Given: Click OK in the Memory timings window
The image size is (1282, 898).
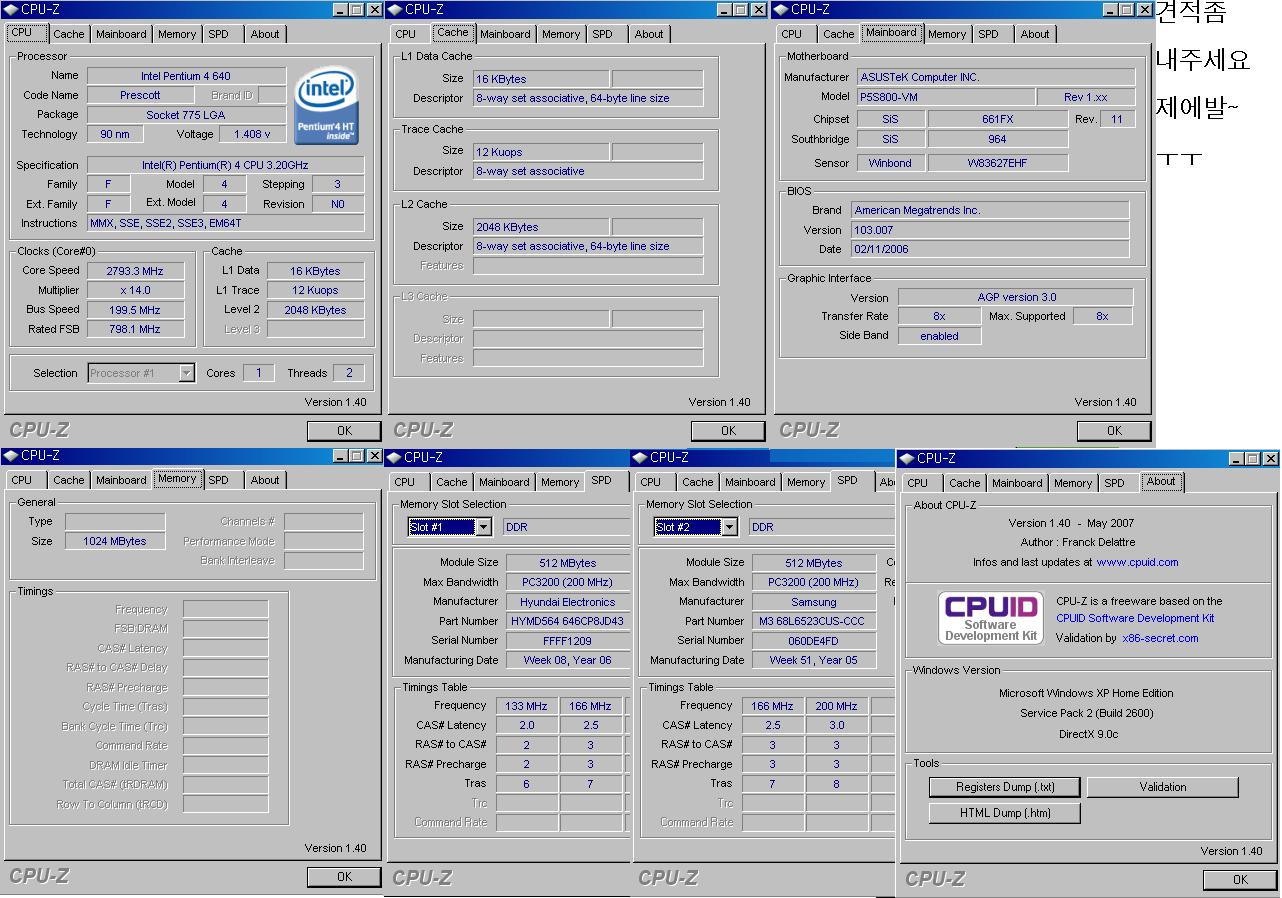Looking at the screenshot, I should click(x=344, y=877).
